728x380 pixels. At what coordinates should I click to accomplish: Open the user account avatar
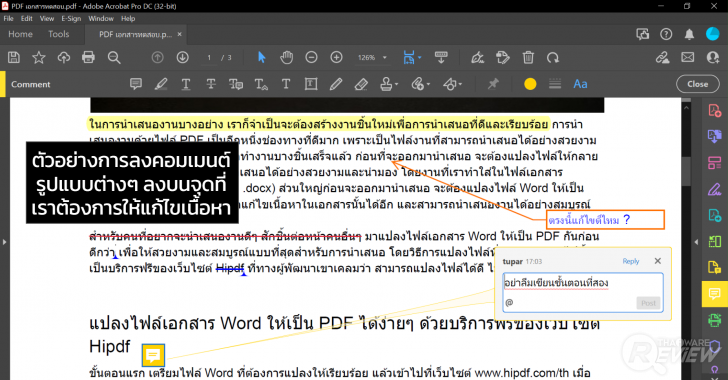click(712, 34)
